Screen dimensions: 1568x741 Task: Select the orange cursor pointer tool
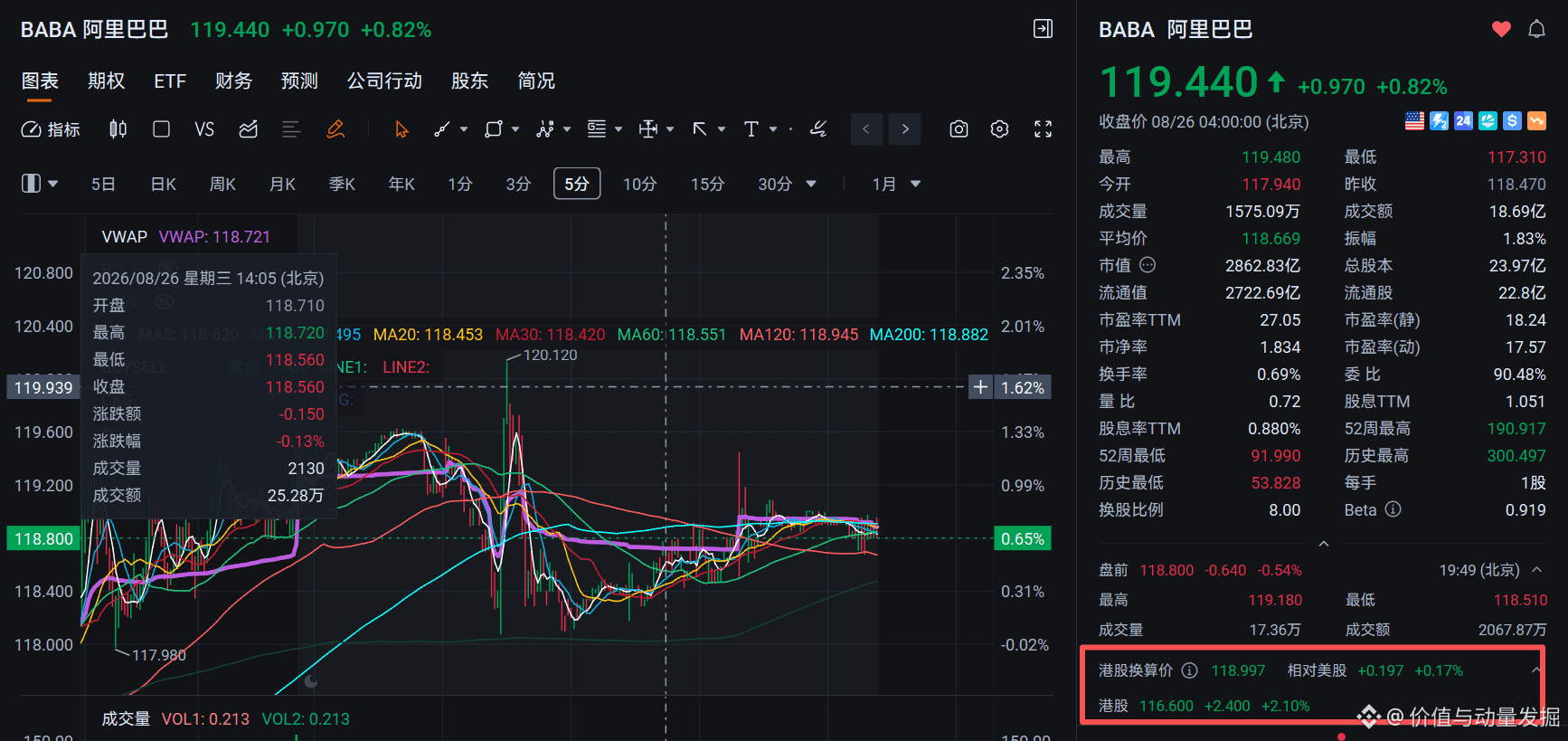pyautogui.click(x=401, y=129)
